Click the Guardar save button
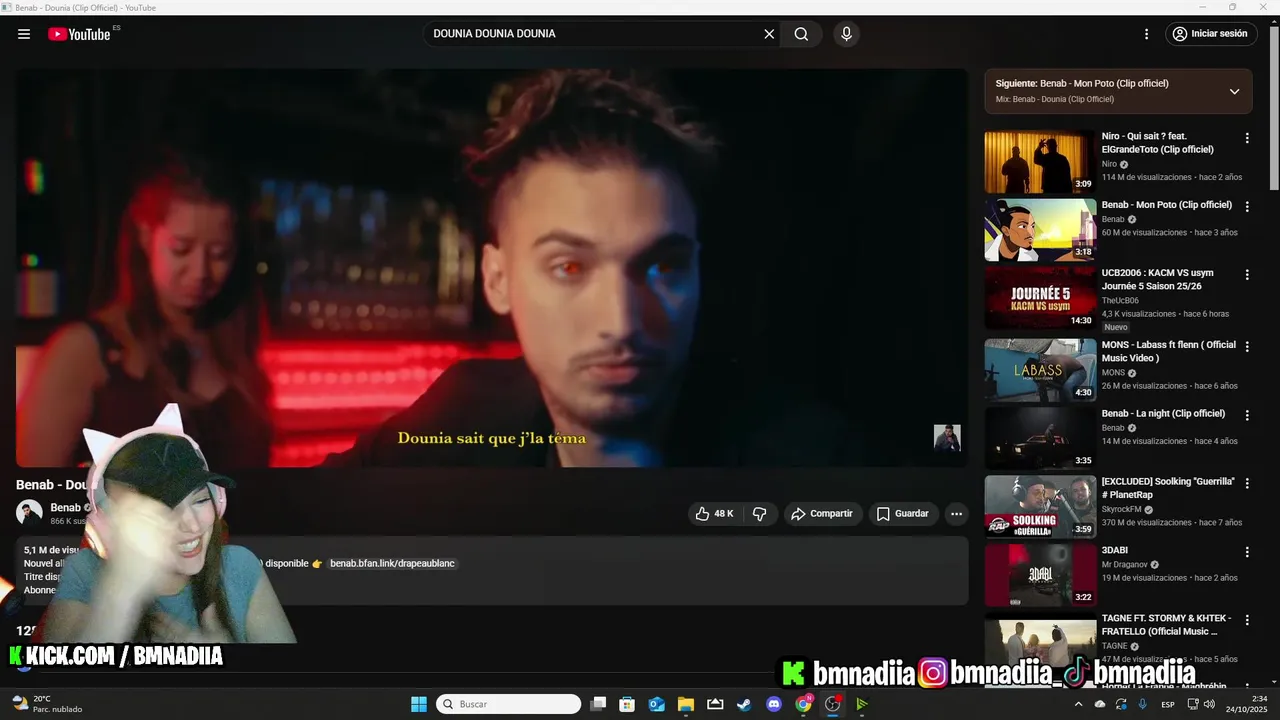This screenshot has width=1280, height=720. [x=903, y=514]
